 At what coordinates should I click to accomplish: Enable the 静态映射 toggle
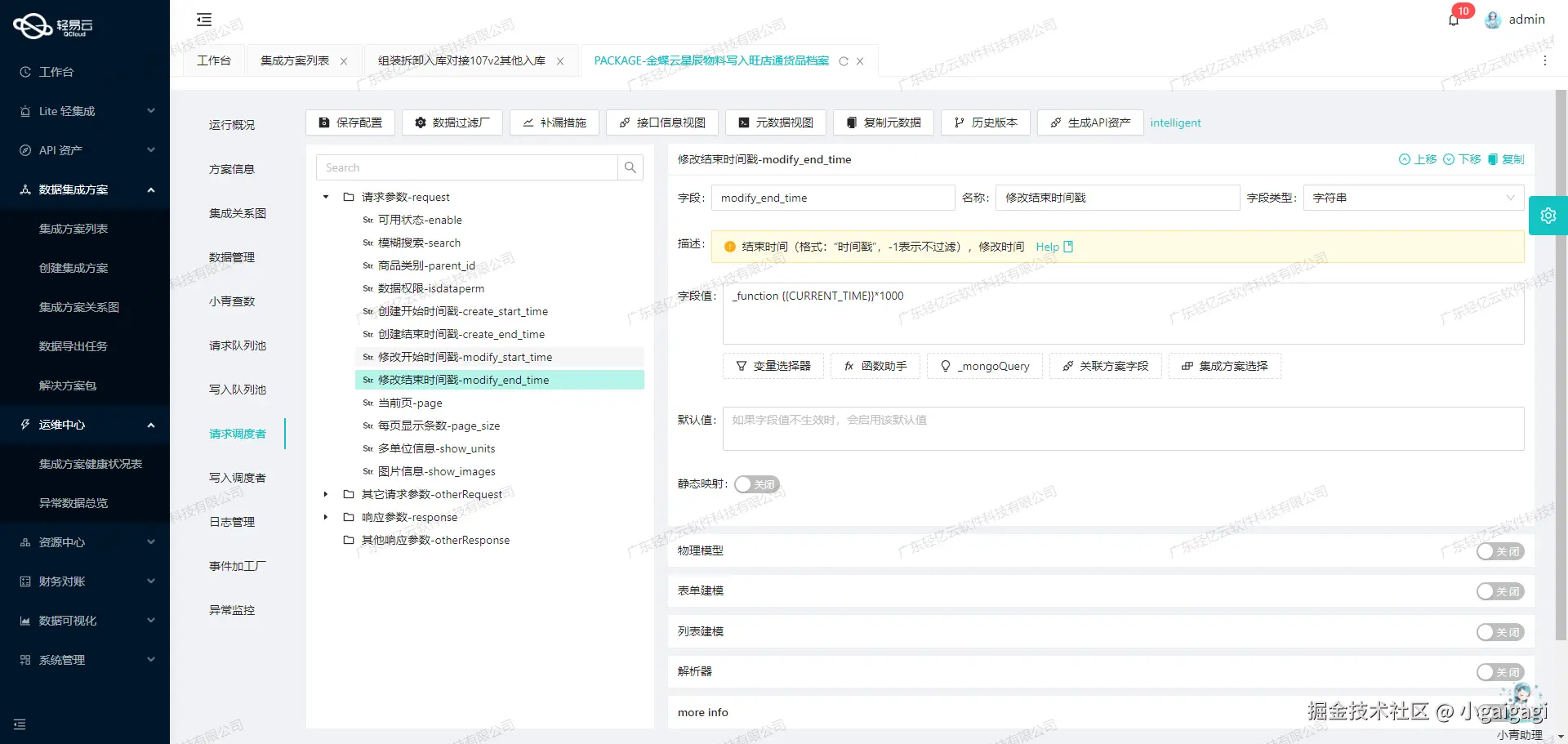pos(755,484)
